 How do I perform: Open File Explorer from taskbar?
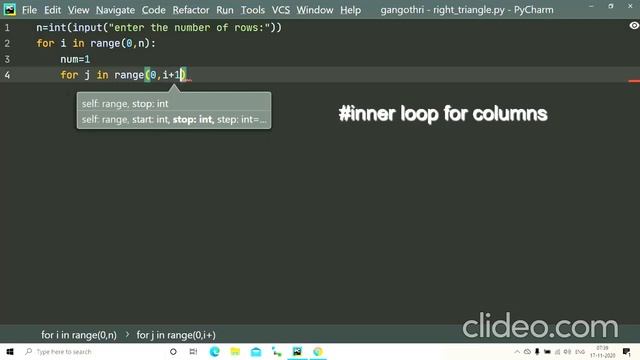[235, 351]
